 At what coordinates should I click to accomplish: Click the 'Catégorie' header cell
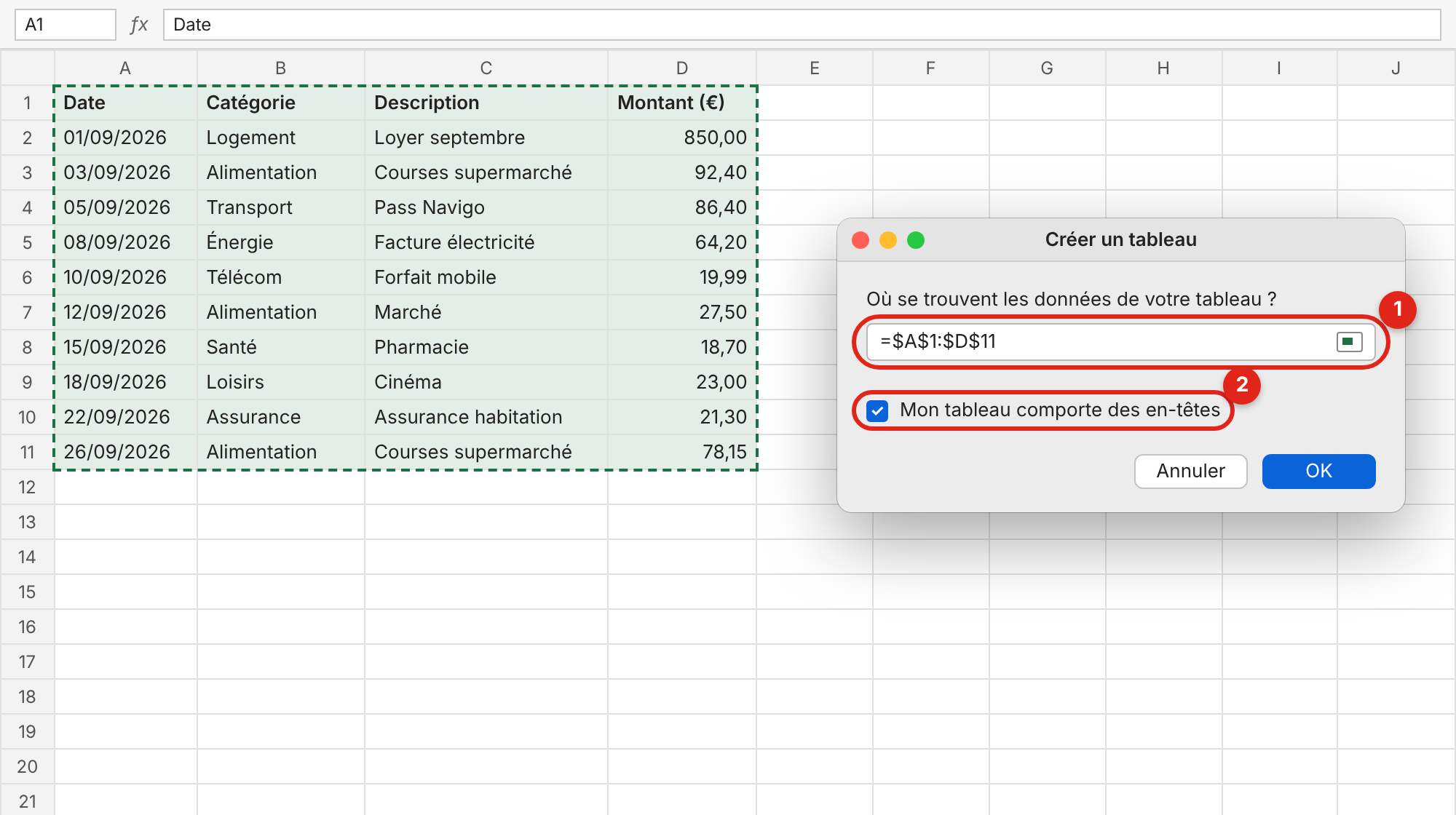(x=280, y=103)
